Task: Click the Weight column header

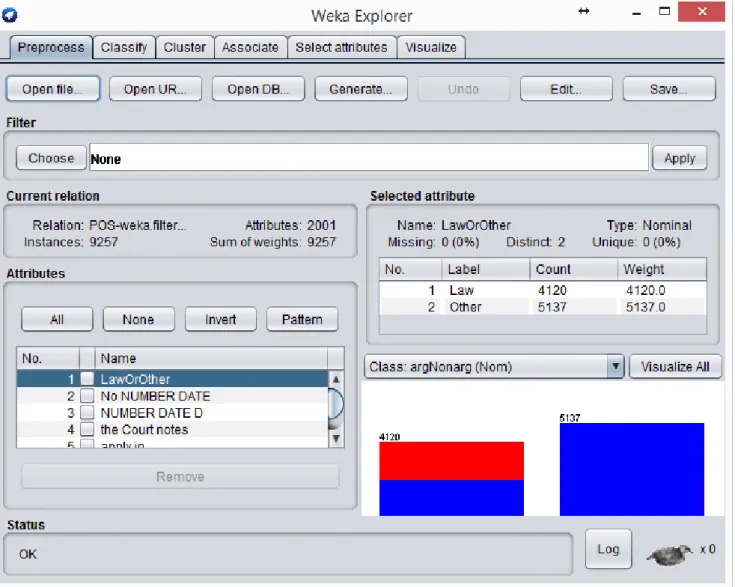Action: tap(661, 269)
